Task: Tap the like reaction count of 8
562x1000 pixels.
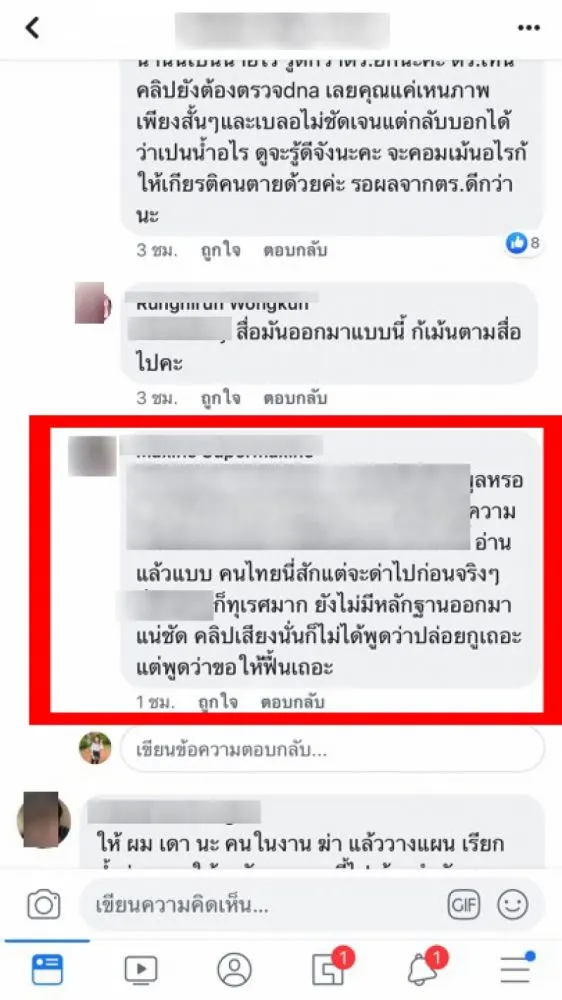Action: pos(524,242)
